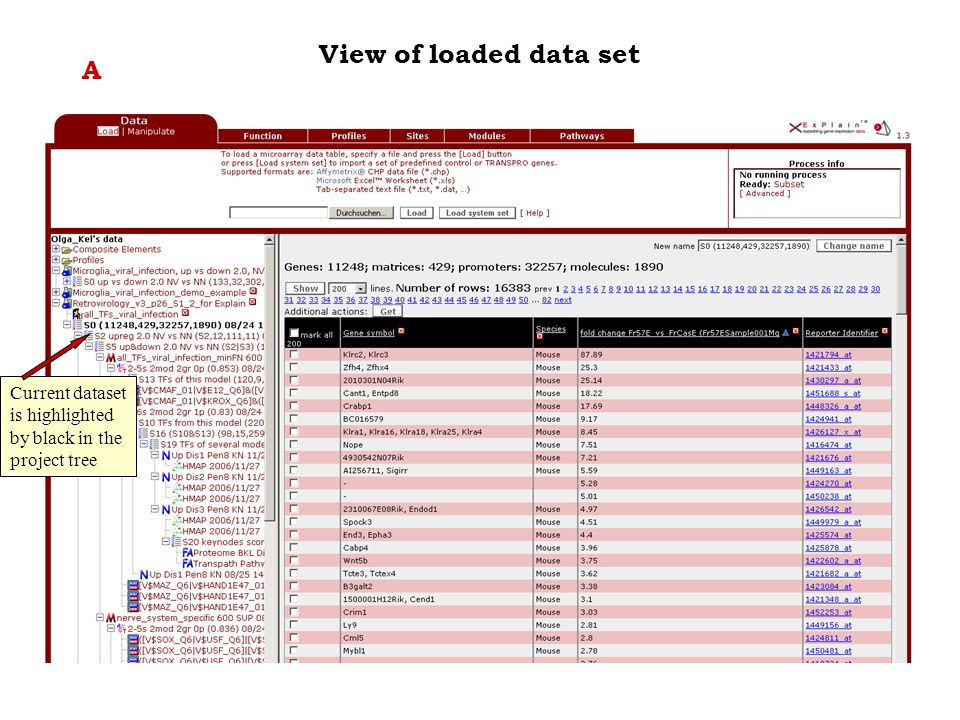Click the profile icon of all_TFs_viral_infection
This screenshot has width=960, height=720.
point(77,315)
